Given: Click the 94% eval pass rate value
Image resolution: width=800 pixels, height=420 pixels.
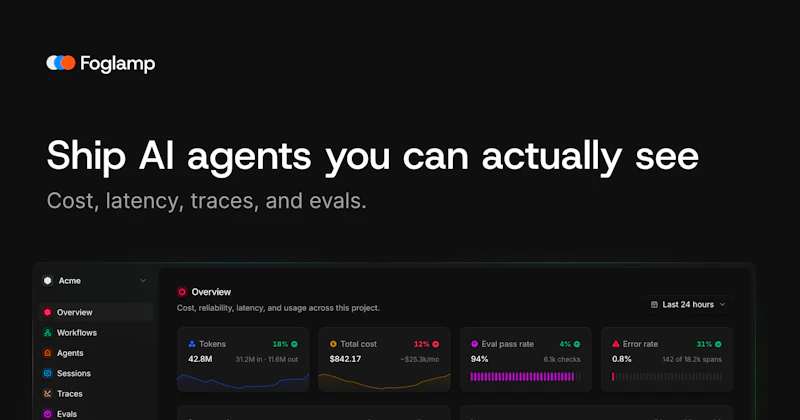Looking at the screenshot, I should point(480,359).
